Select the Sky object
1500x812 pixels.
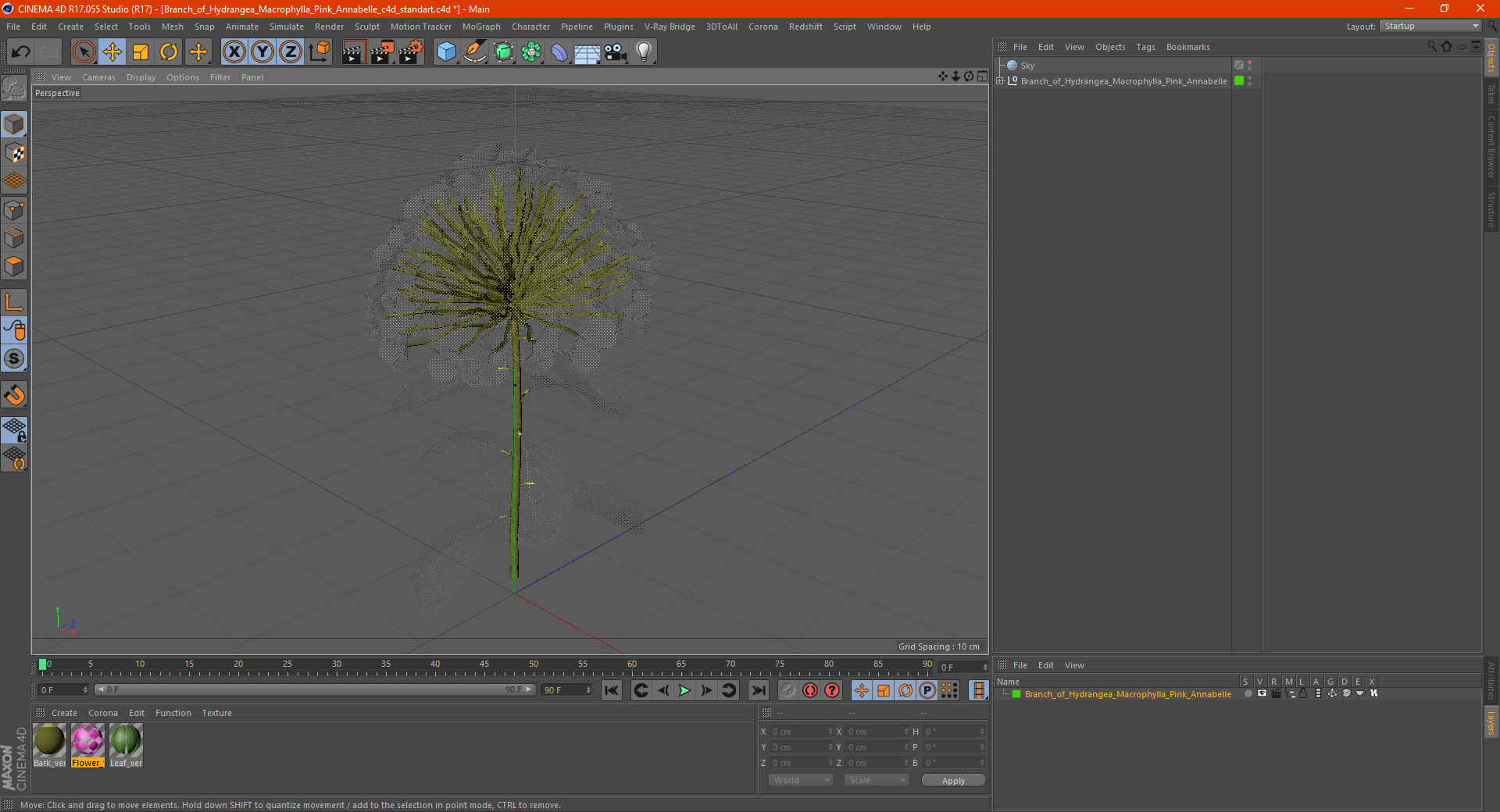[x=1027, y=66]
